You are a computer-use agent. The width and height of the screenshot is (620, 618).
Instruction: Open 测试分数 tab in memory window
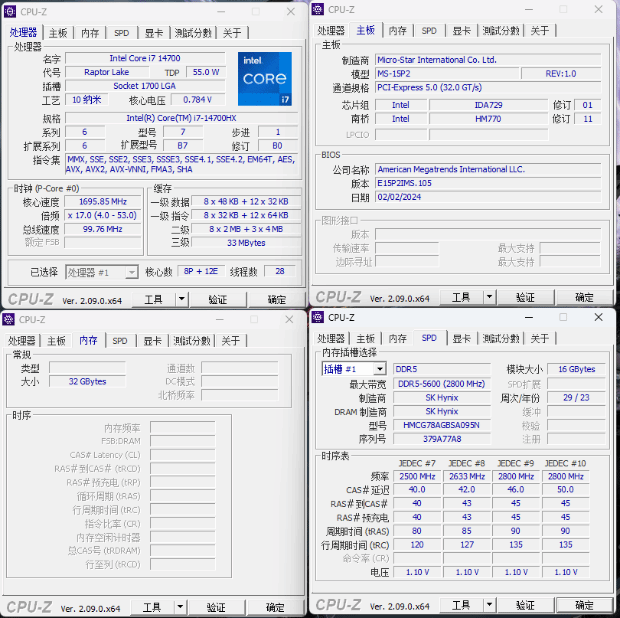[191, 340]
